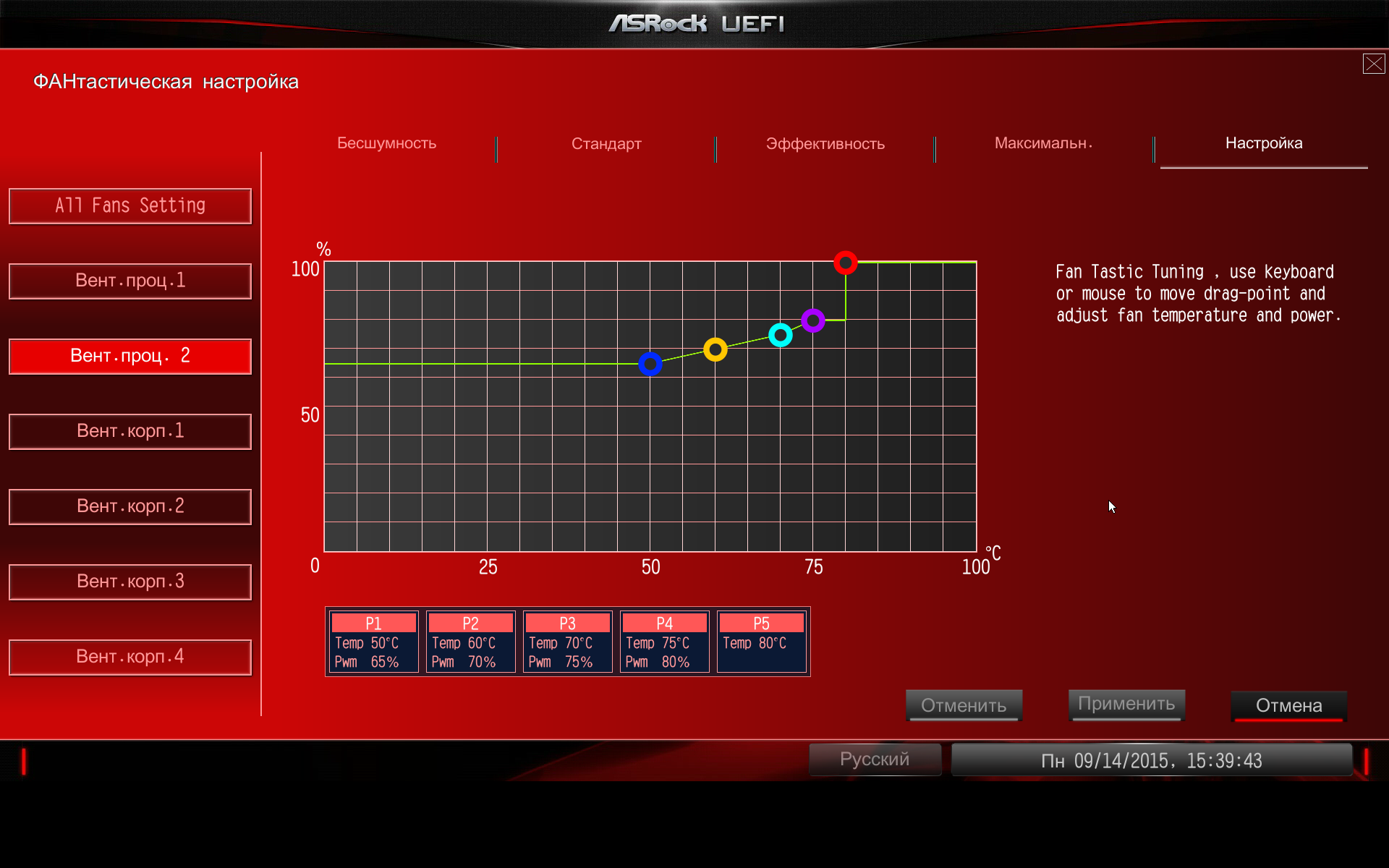The image size is (1389, 868).
Task: Open the Эффективность profile tab
Action: 825,144
